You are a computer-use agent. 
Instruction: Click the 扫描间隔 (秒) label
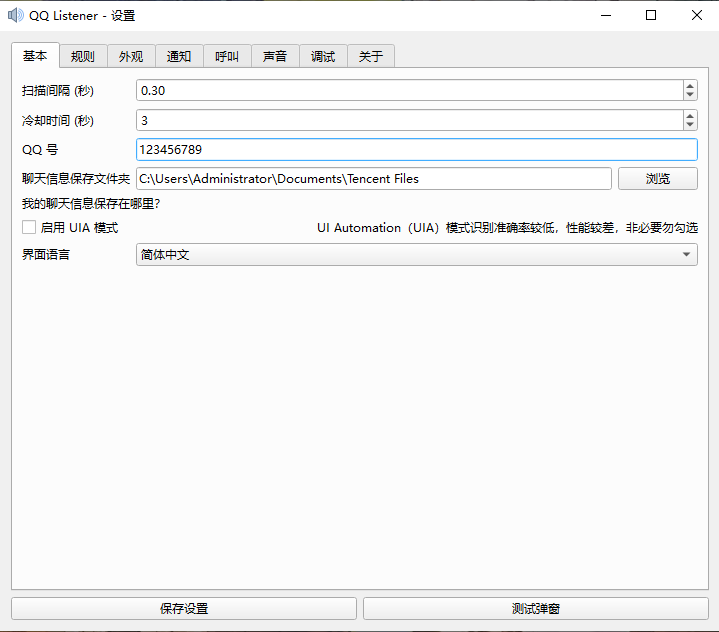58,91
